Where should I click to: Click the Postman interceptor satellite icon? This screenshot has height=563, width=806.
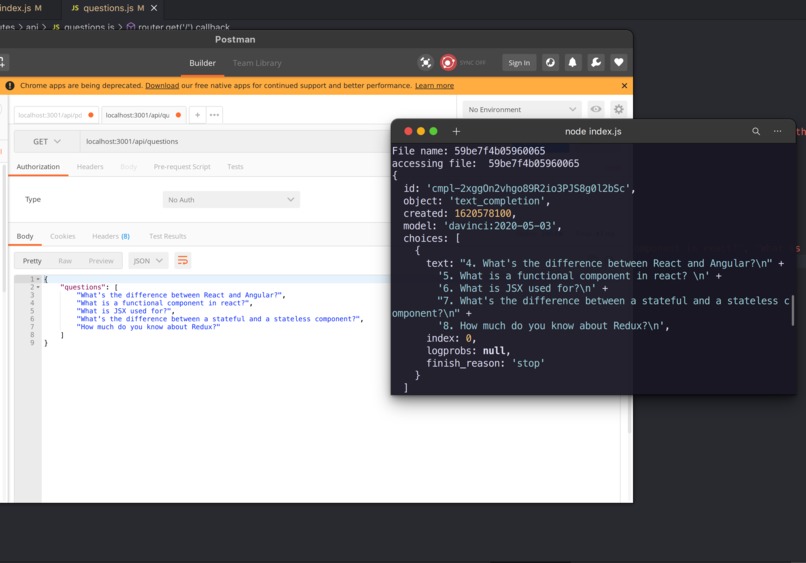[426, 63]
